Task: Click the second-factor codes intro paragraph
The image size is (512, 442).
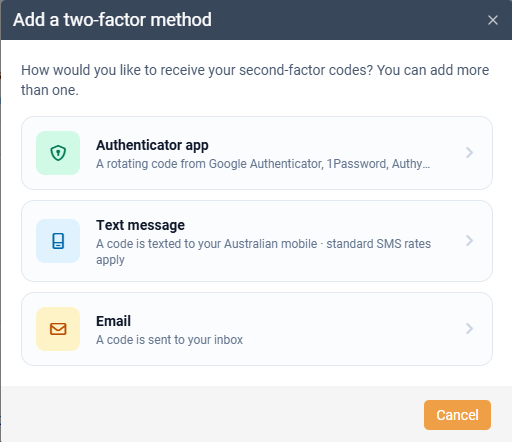Action: coord(255,80)
